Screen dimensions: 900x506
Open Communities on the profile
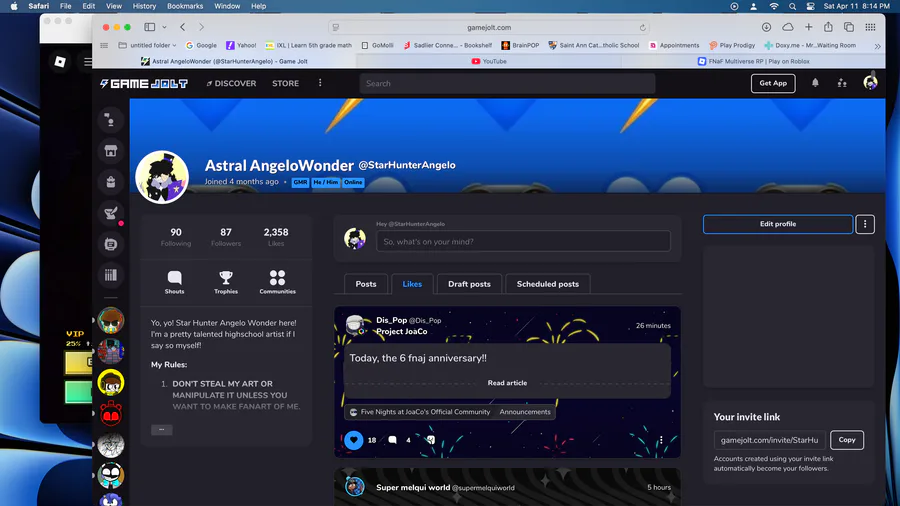(x=277, y=282)
